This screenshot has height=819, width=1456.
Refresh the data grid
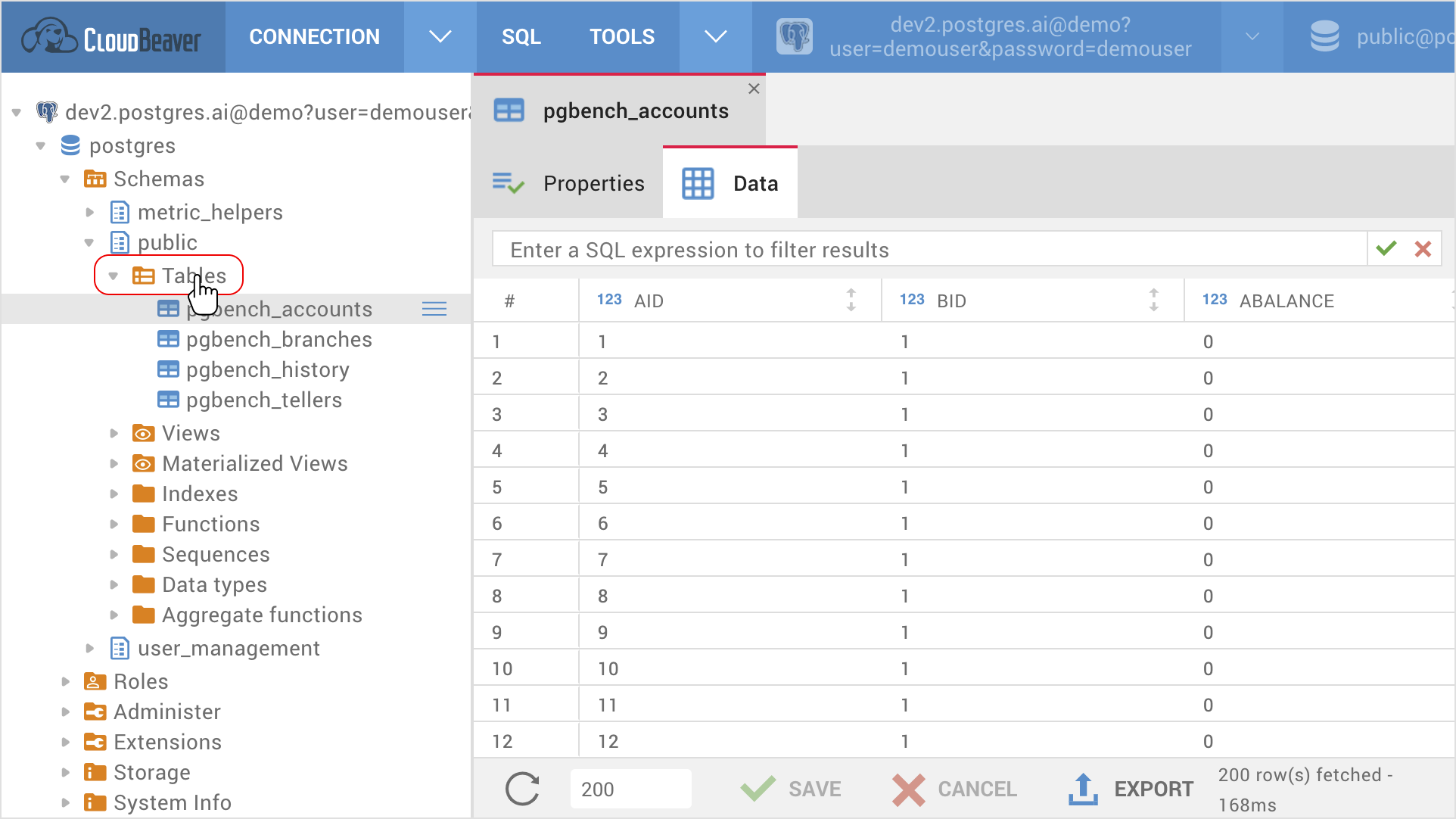[x=522, y=789]
